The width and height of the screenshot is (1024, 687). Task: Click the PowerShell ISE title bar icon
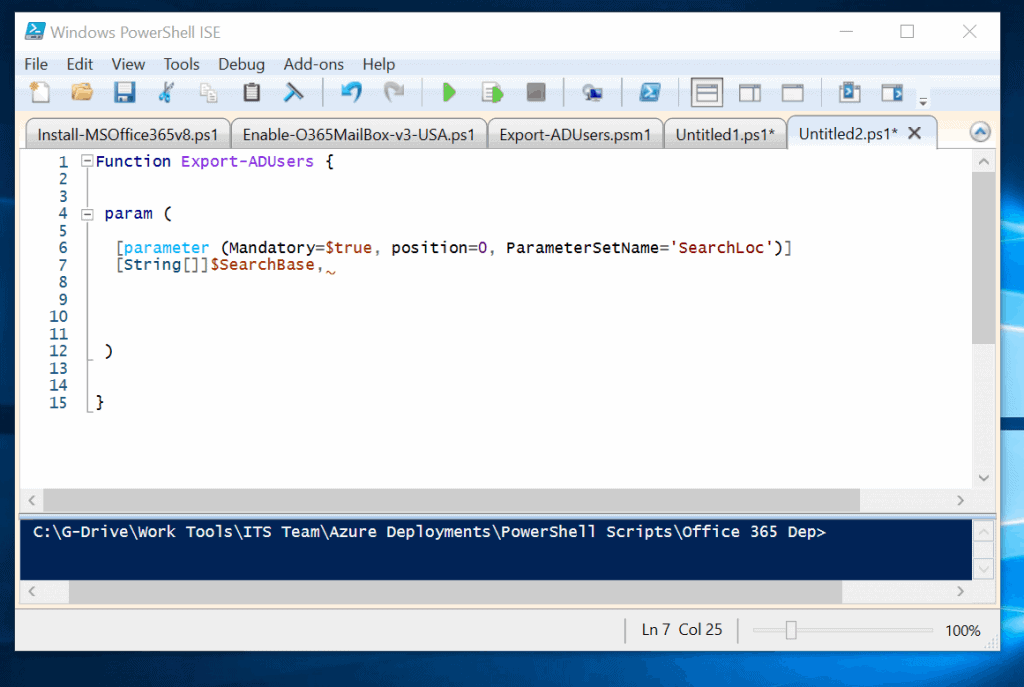click(35, 31)
